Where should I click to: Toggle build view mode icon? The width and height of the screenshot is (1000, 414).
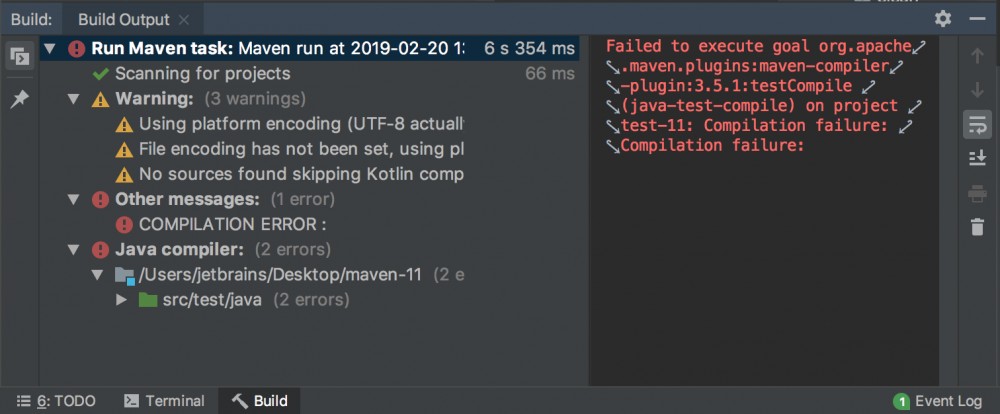(19, 56)
